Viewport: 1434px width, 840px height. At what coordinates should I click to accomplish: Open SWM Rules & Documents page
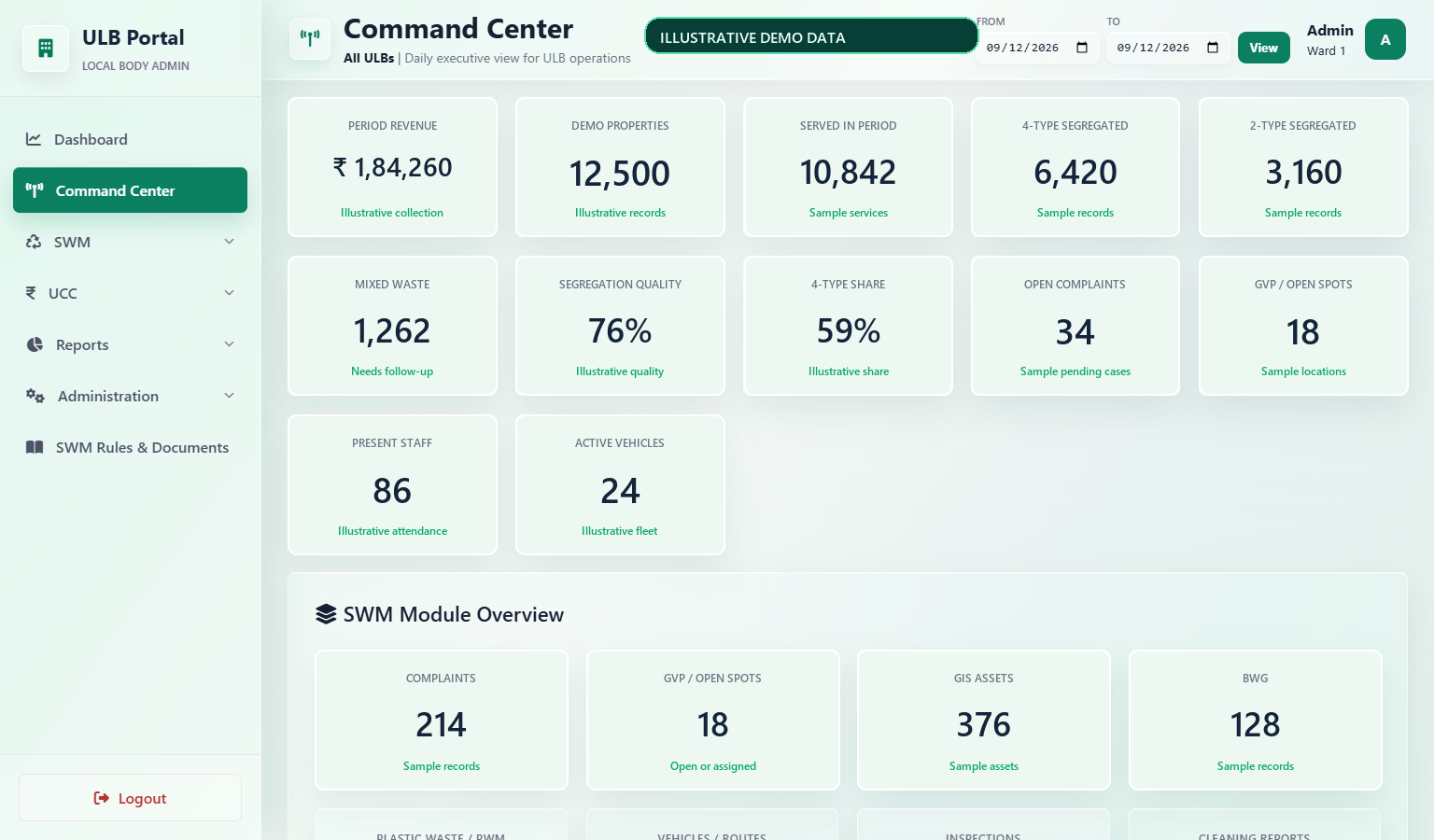[x=130, y=447]
